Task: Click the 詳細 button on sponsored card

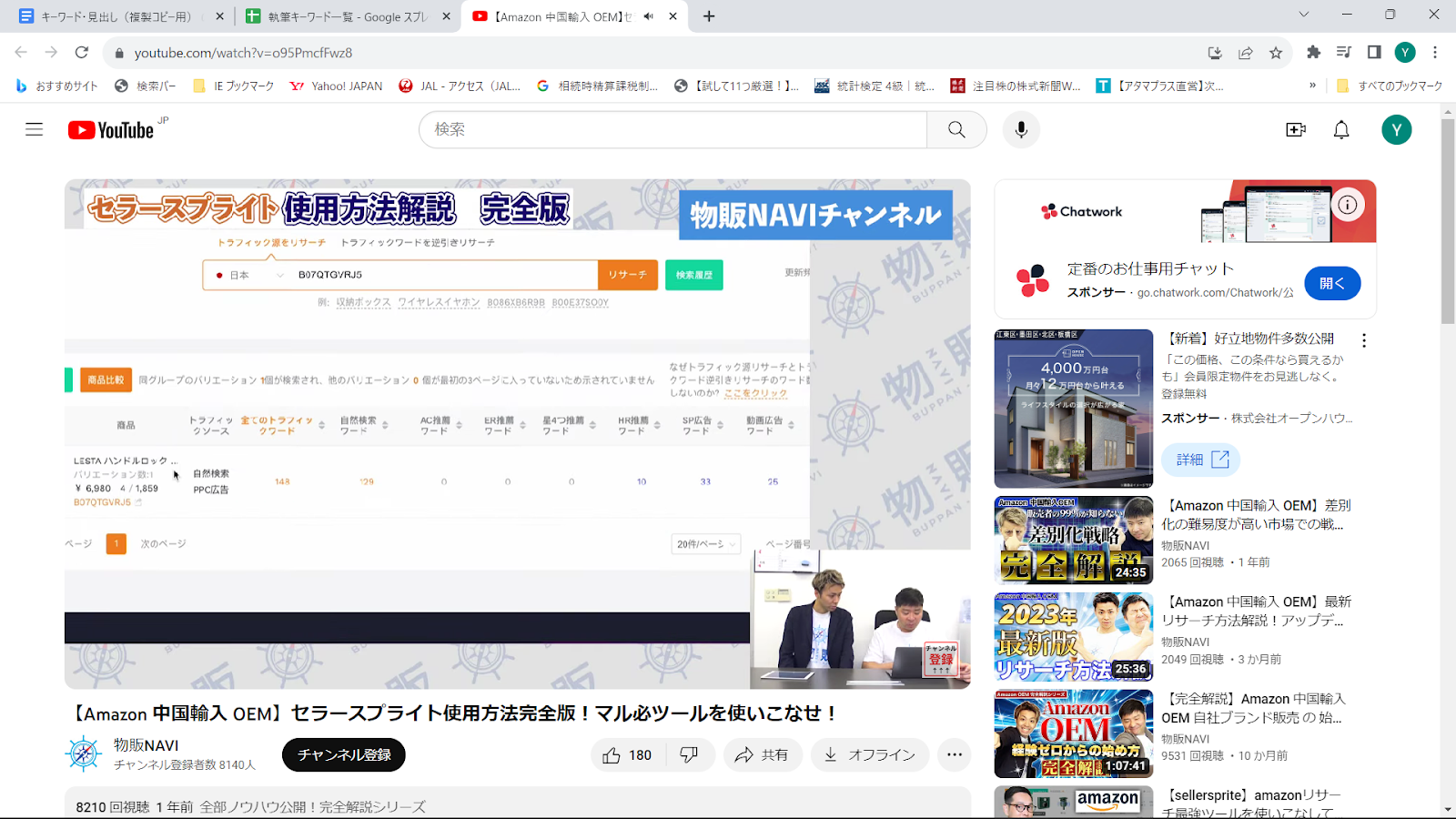Action: point(1201,459)
